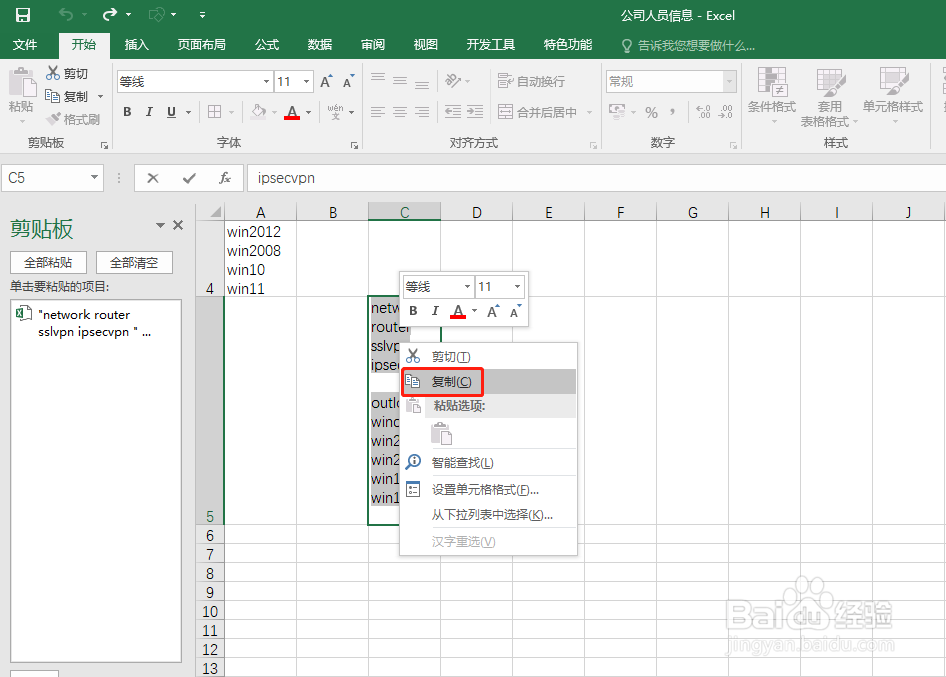This screenshot has height=677, width=946.
Task: Click the Align Left icon
Action: [378, 112]
